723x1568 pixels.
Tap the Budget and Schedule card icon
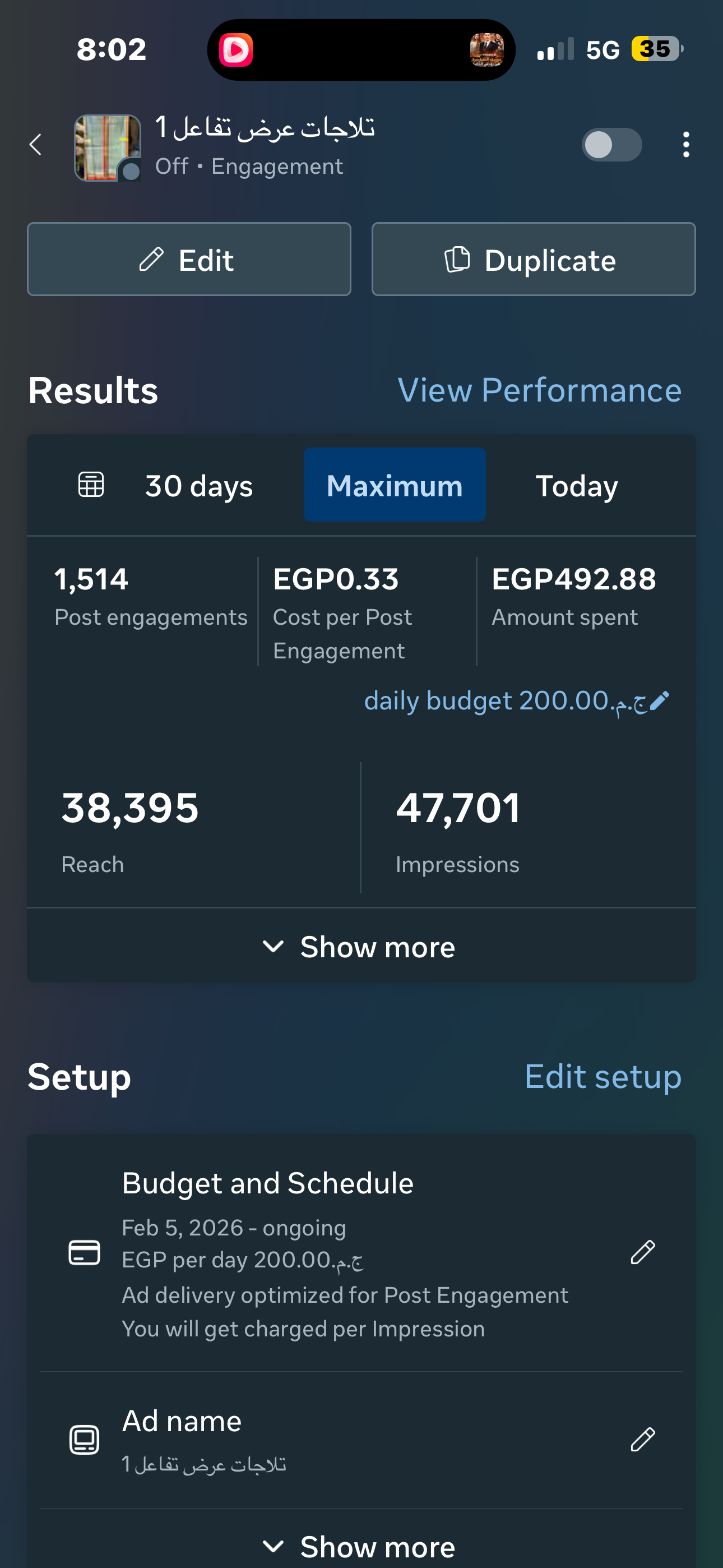[x=85, y=1253]
